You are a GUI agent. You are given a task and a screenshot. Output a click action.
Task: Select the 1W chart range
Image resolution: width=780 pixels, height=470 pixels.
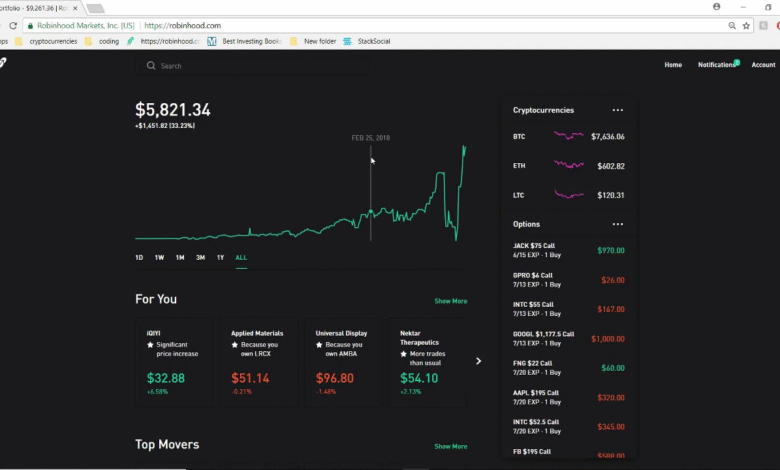(159, 258)
